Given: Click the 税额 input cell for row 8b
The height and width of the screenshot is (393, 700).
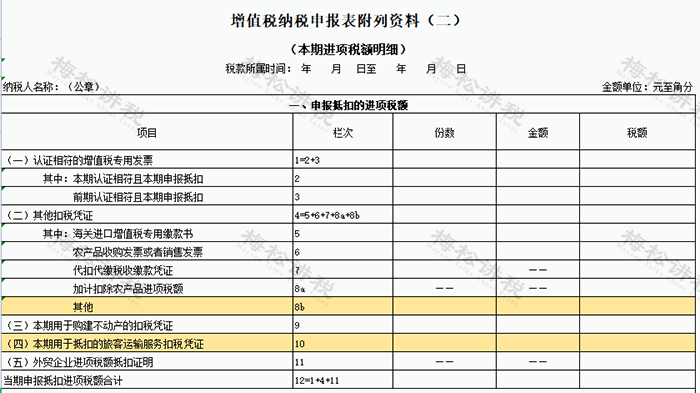Looking at the screenshot, I should tap(637, 306).
